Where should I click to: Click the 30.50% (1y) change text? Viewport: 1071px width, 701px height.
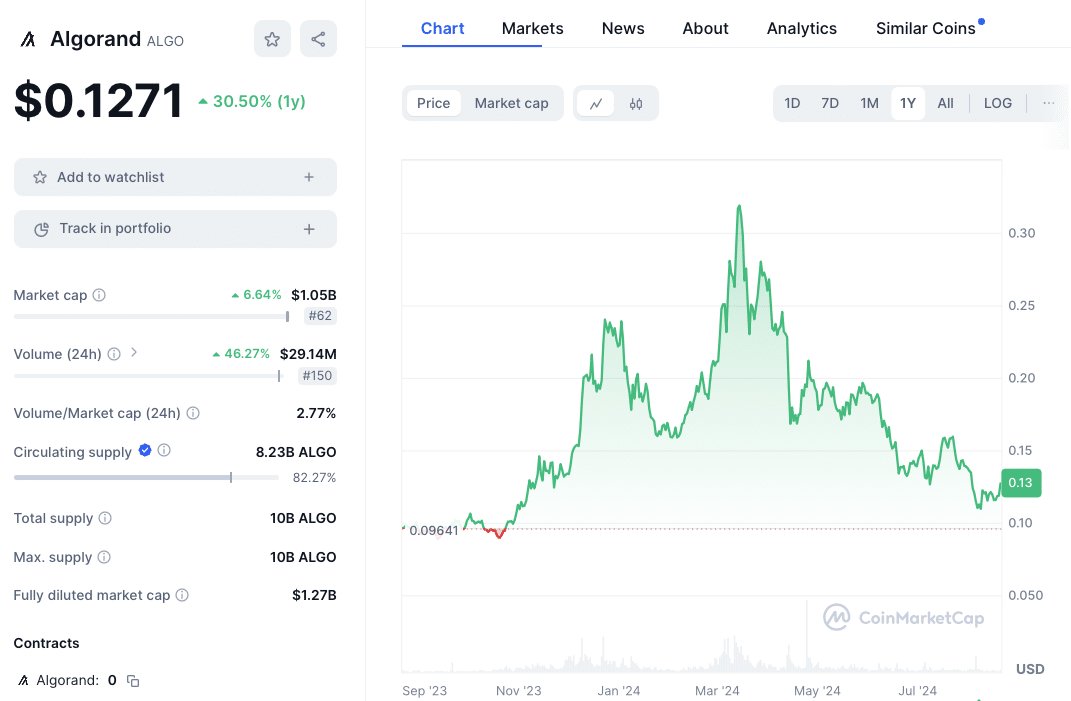[252, 101]
